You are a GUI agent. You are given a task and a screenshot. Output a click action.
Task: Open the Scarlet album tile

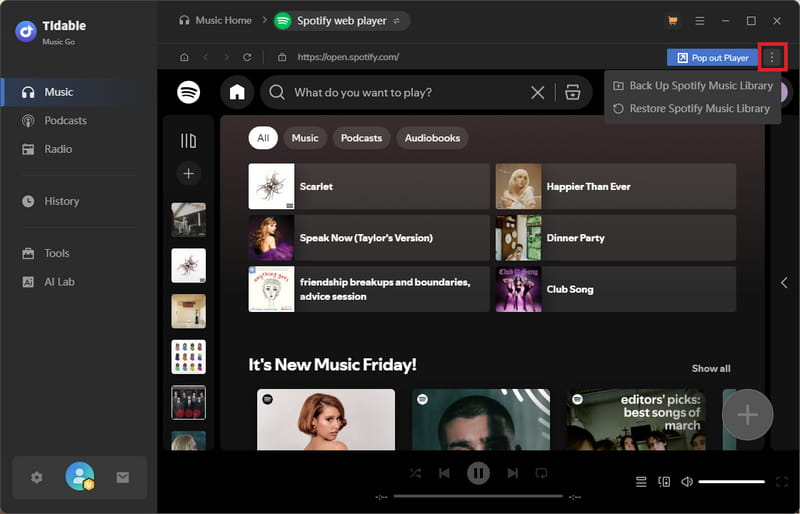(x=369, y=186)
